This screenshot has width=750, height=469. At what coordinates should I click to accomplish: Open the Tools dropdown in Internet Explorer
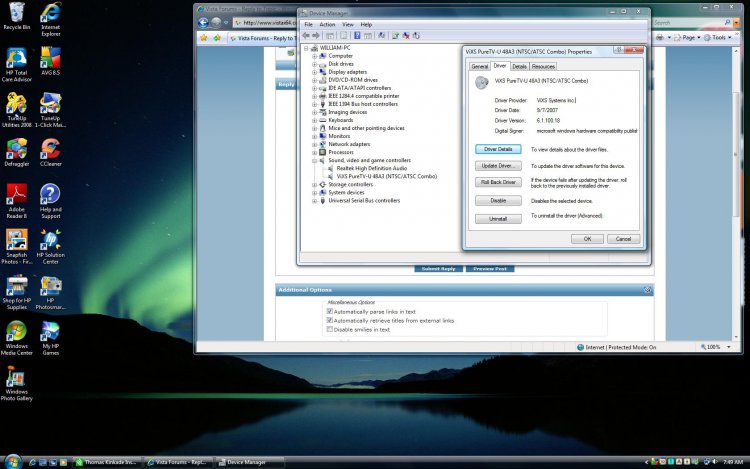(x=718, y=37)
